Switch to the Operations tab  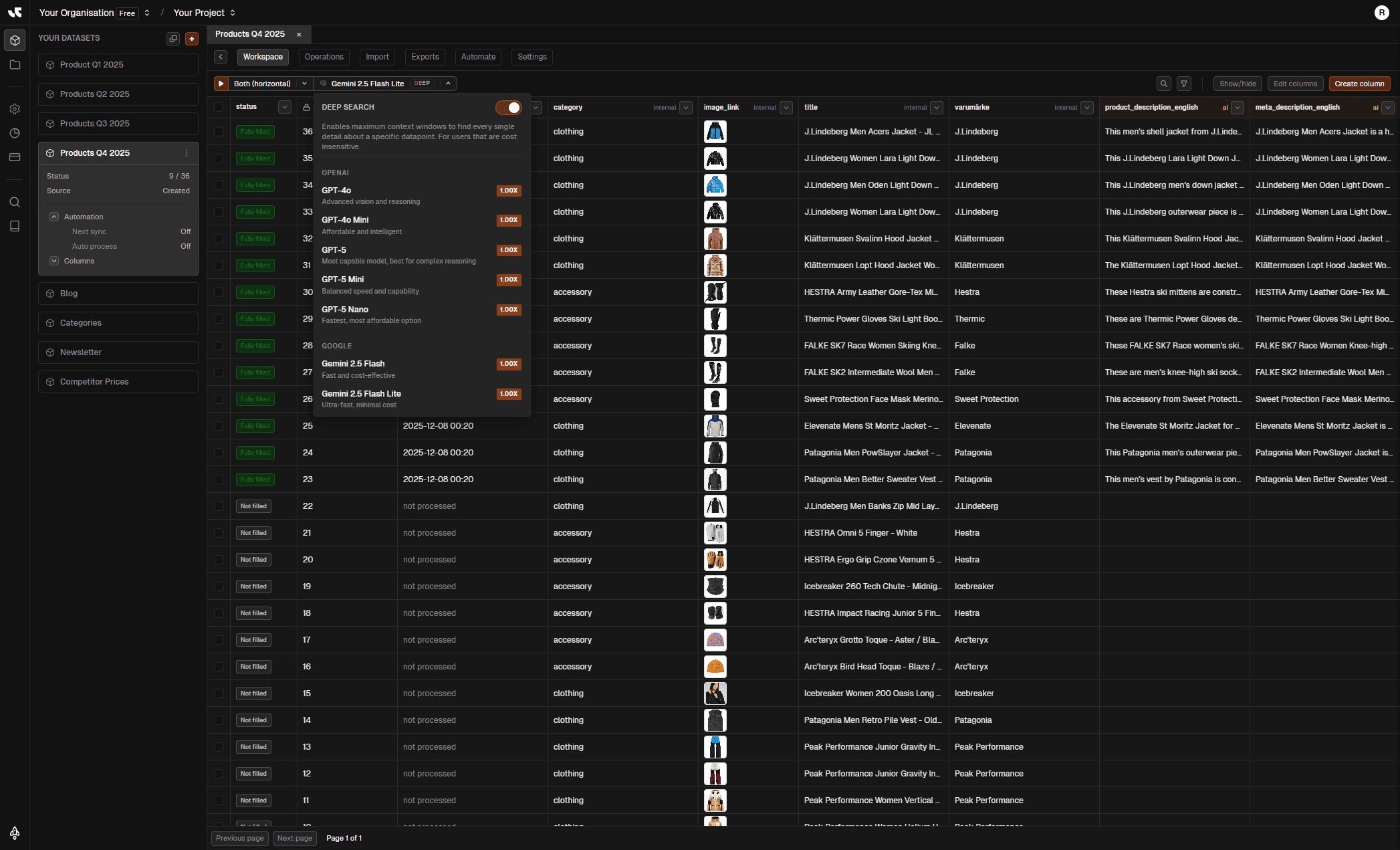(x=324, y=57)
